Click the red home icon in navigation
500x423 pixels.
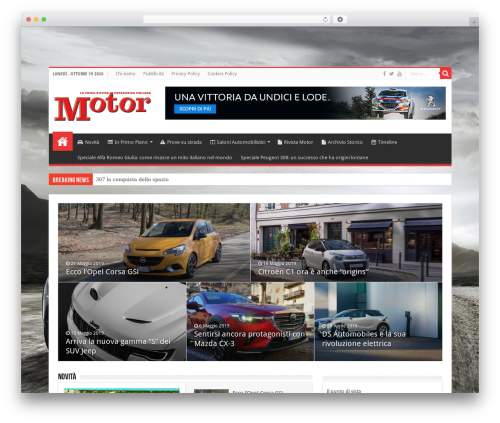pyautogui.click(x=63, y=142)
